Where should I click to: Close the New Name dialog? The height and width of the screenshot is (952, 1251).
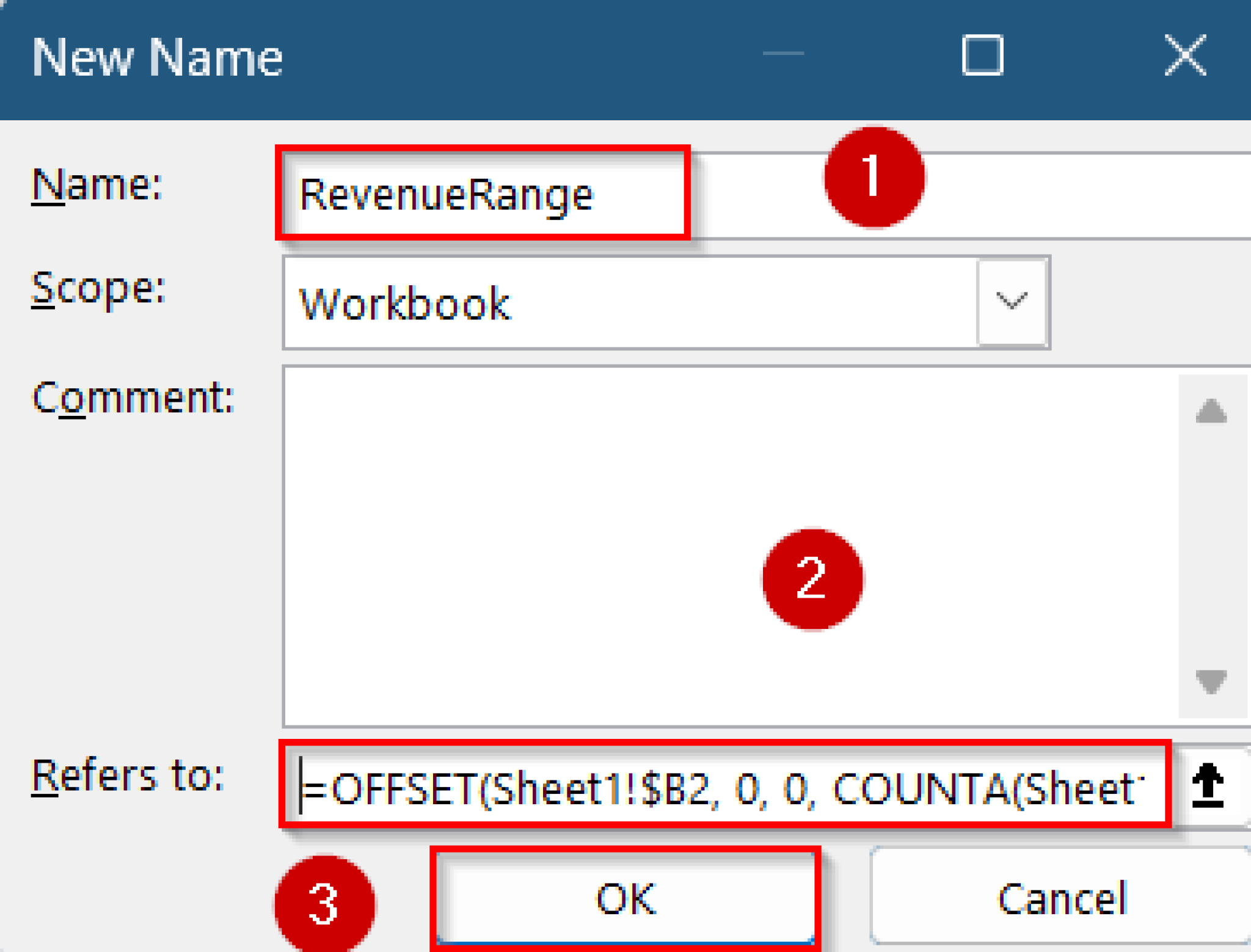(x=1184, y=56)
